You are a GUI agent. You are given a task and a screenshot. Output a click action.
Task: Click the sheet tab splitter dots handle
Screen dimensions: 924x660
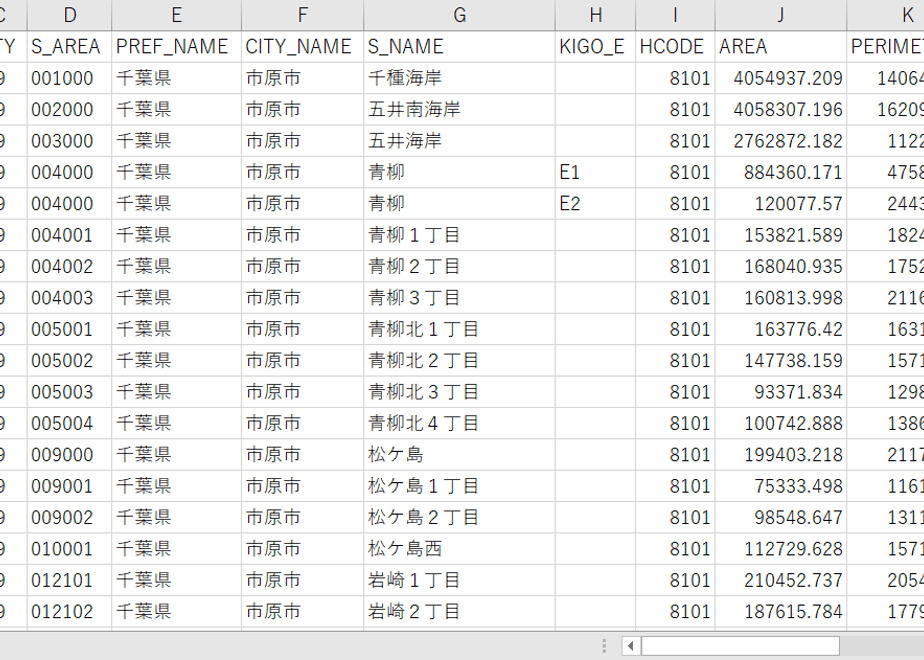click(x=604, y=646)
